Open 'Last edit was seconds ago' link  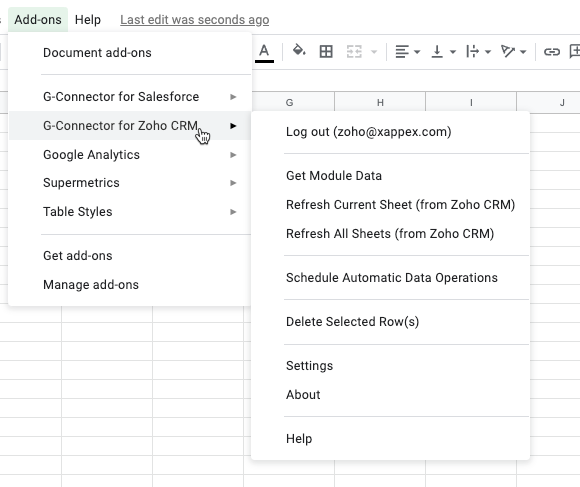pos(195,20)
